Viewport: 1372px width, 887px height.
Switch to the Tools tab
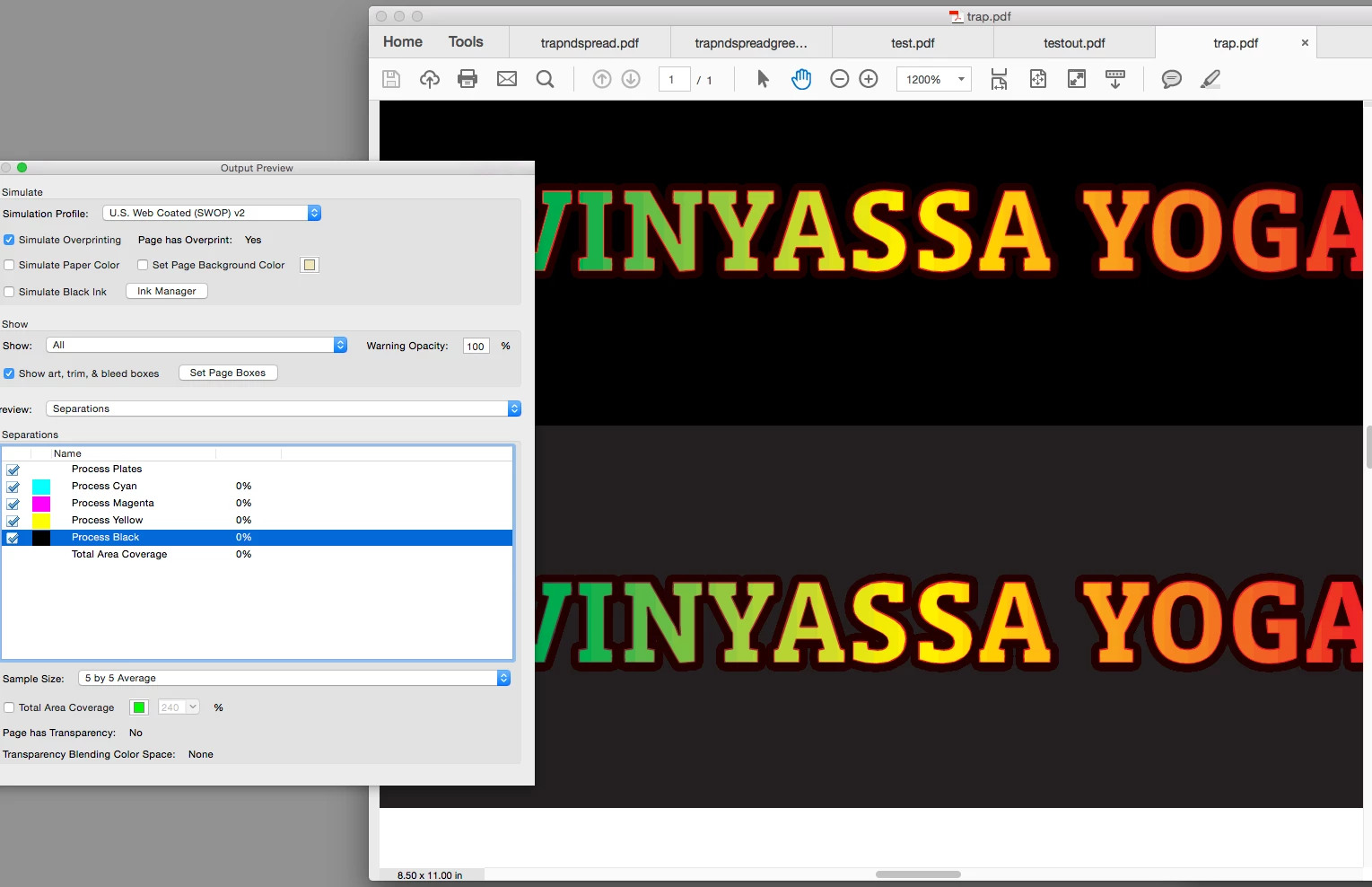coord(466,42)
